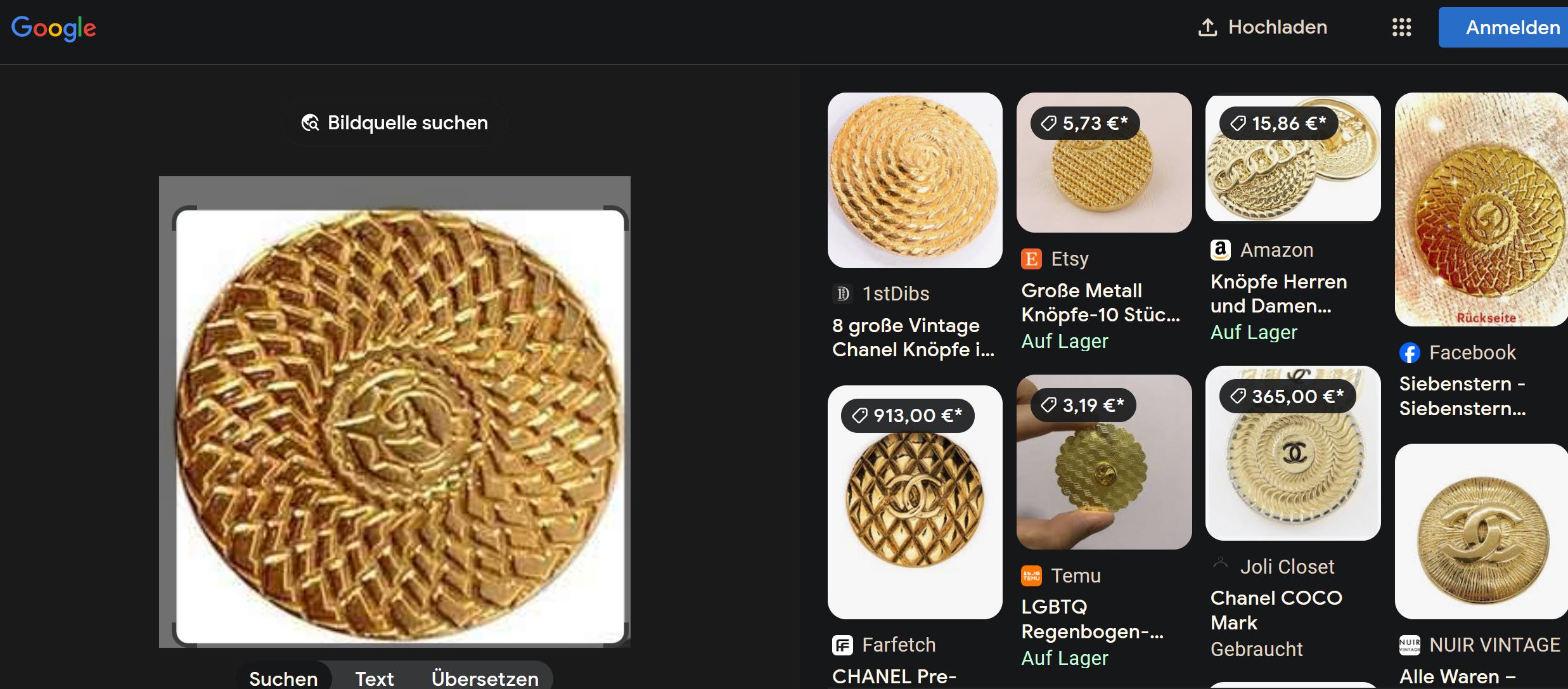Image resolution: width=1568 pixels, height=689 pixels.
Task: Click the 365,00 € price tag
Action: (x=1287, y=396)
